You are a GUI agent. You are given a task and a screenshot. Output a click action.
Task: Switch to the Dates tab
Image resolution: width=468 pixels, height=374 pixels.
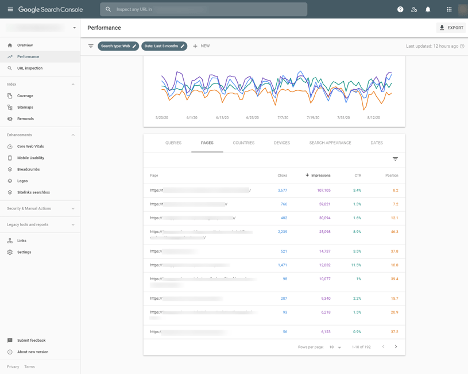(x=377, y=143)
